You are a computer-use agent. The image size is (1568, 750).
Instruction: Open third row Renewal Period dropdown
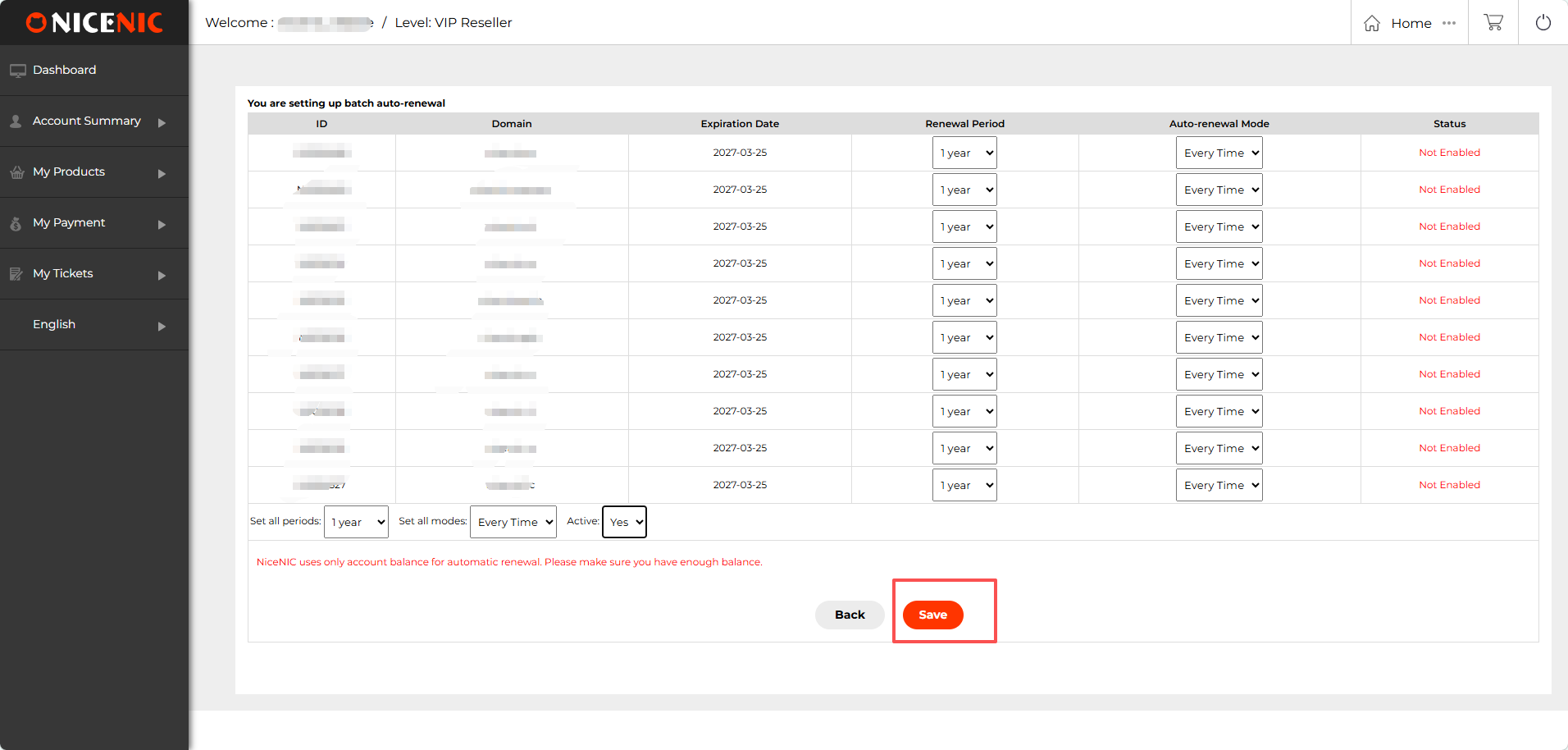click(x=964, y=226)
